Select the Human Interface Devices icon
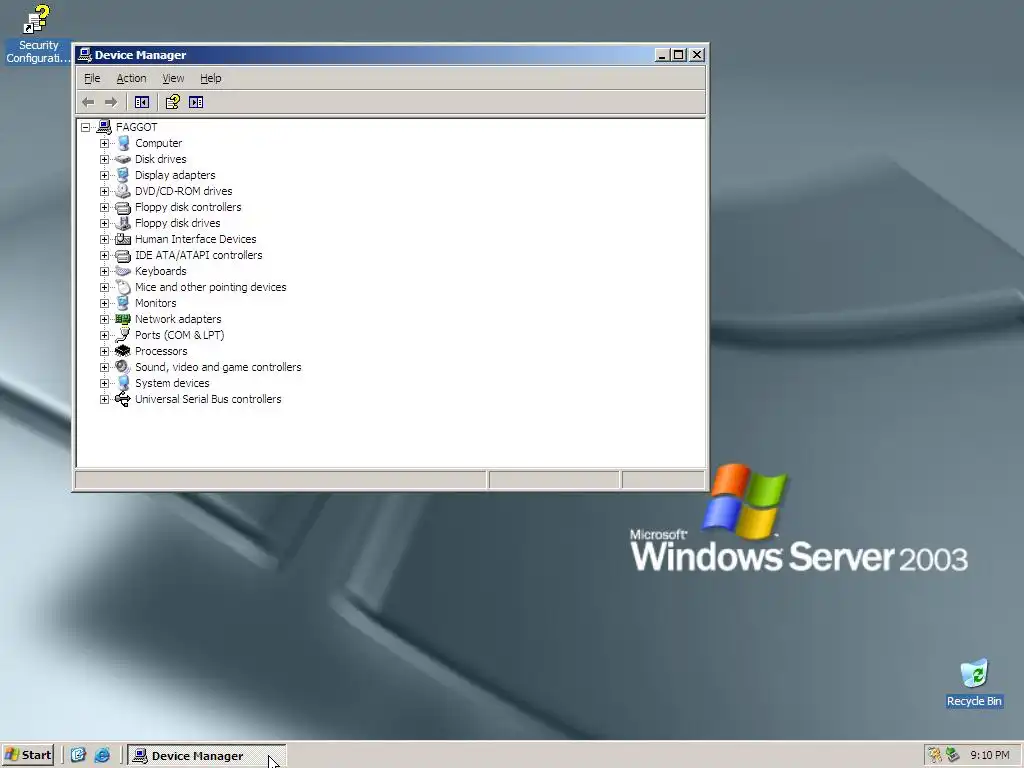The height and width of the screenshot is (768, 1024). tap(123, 239)
